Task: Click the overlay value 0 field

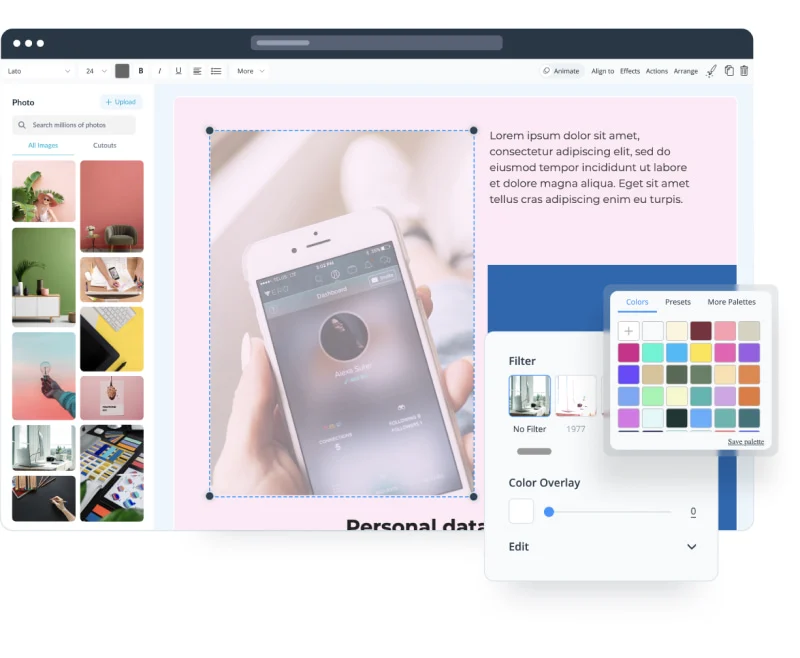Action: click(x=693, y=512)
